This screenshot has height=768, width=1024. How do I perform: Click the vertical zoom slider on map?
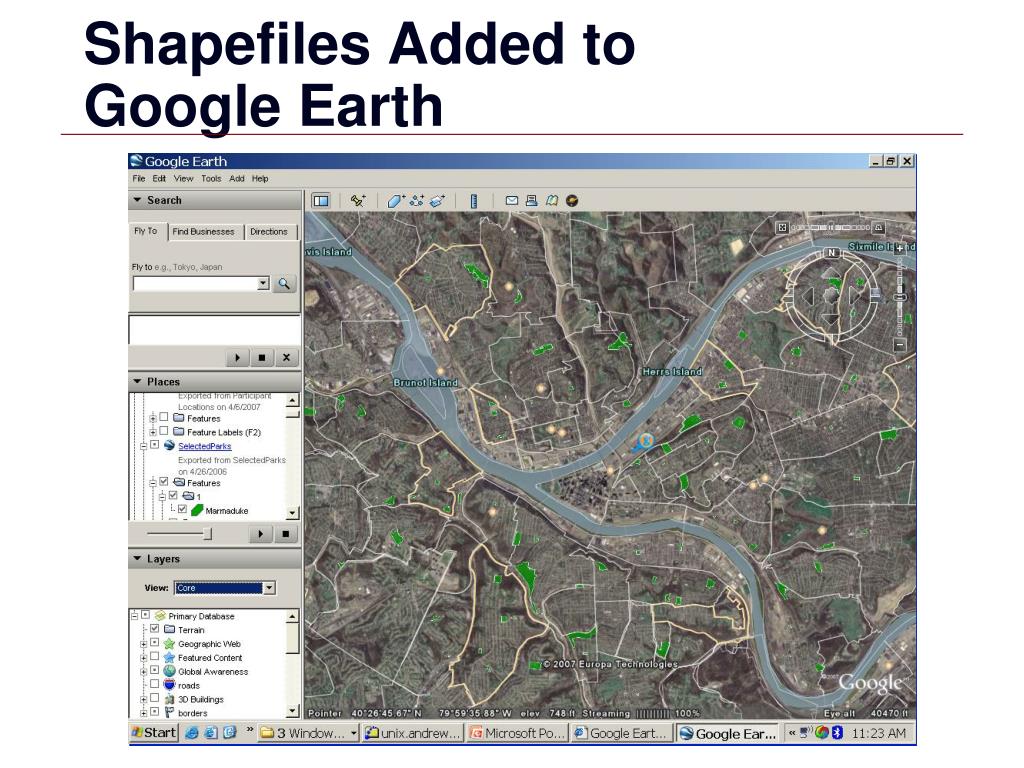tap(900, 296)
